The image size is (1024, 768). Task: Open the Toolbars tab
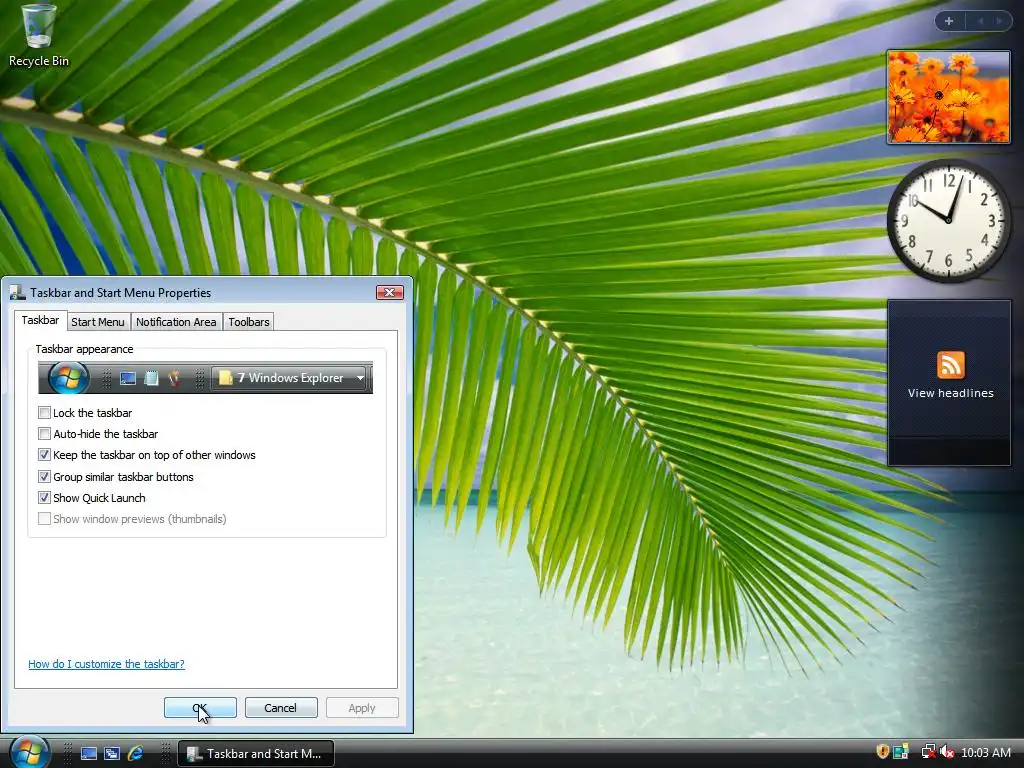point(249,322)
